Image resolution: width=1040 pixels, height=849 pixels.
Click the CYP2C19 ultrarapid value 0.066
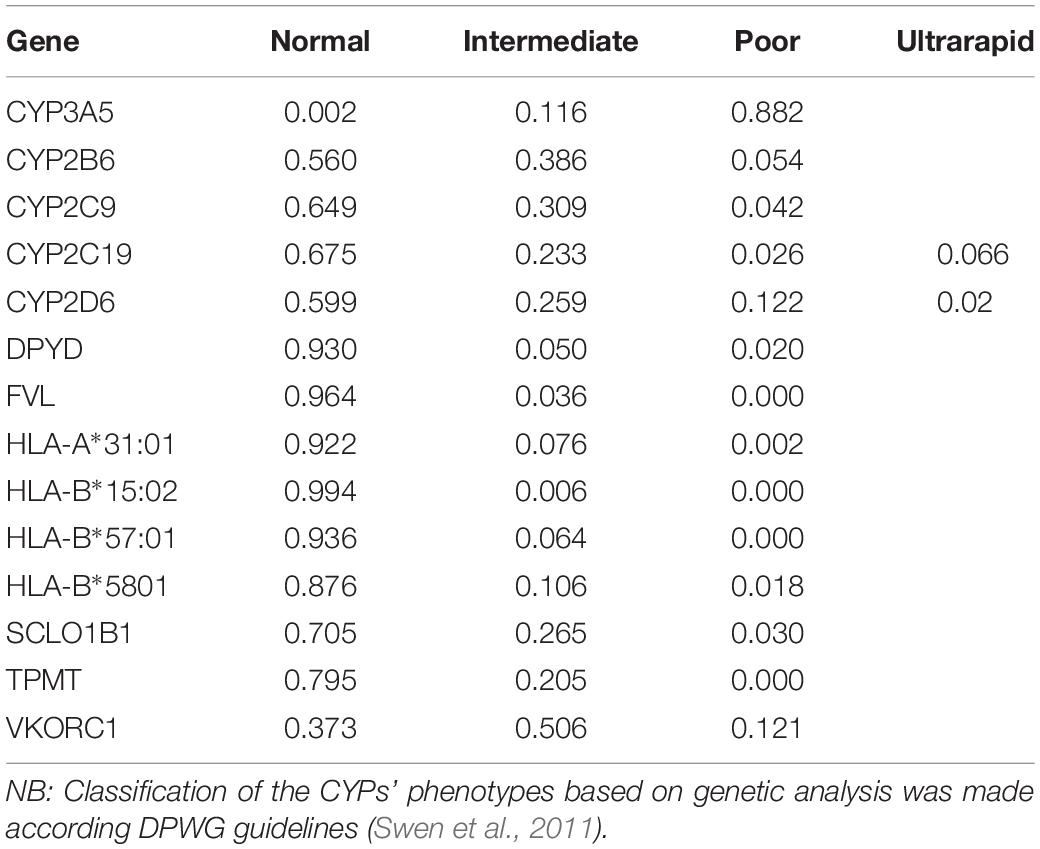(x=972, y=254)
